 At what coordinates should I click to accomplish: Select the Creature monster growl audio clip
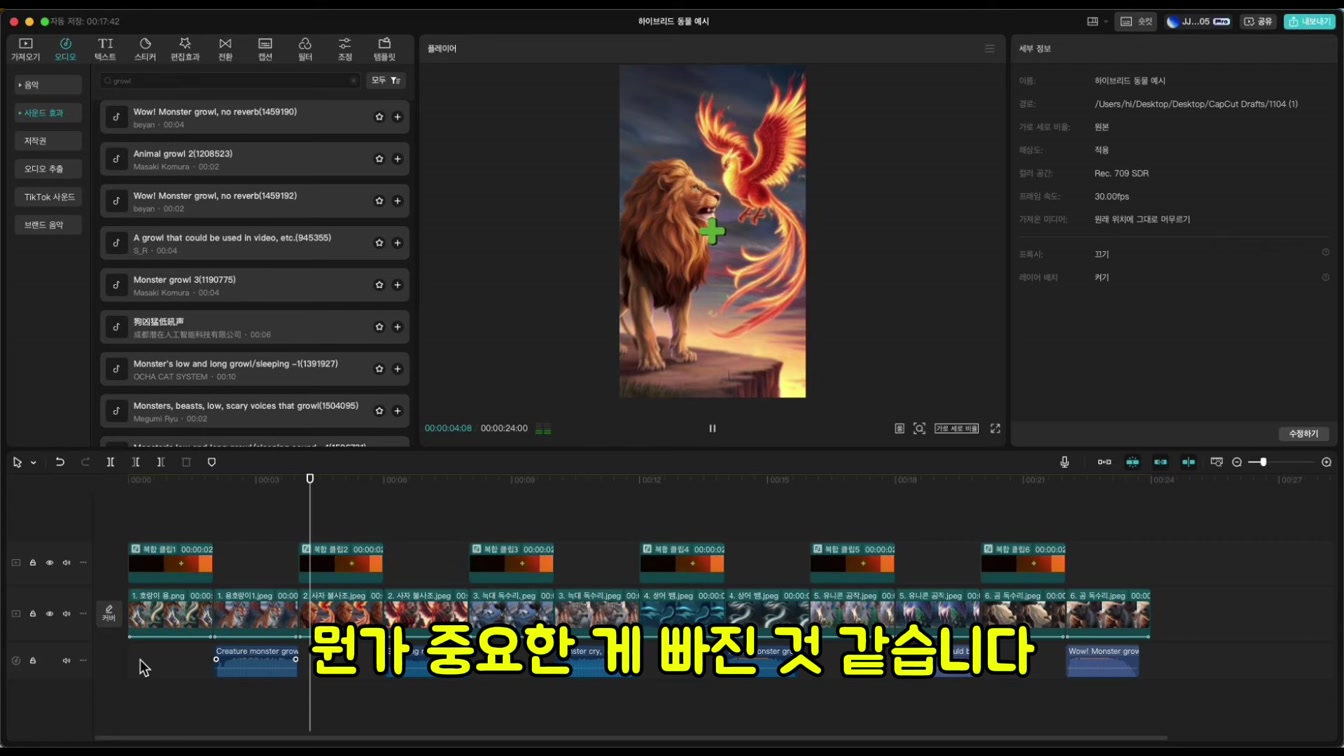[x=256, y=661]
